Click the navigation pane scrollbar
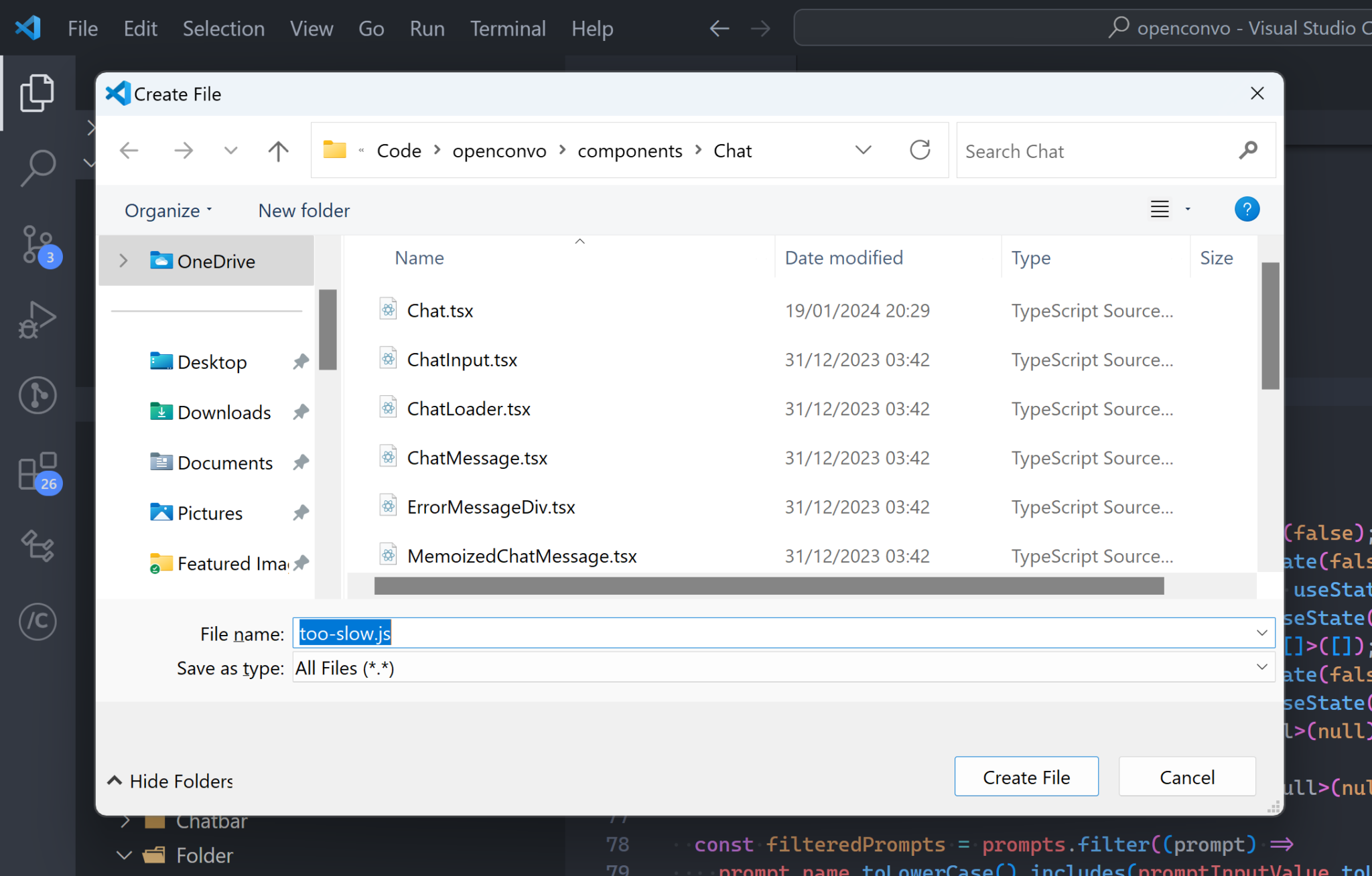 (x=328, y=330)
